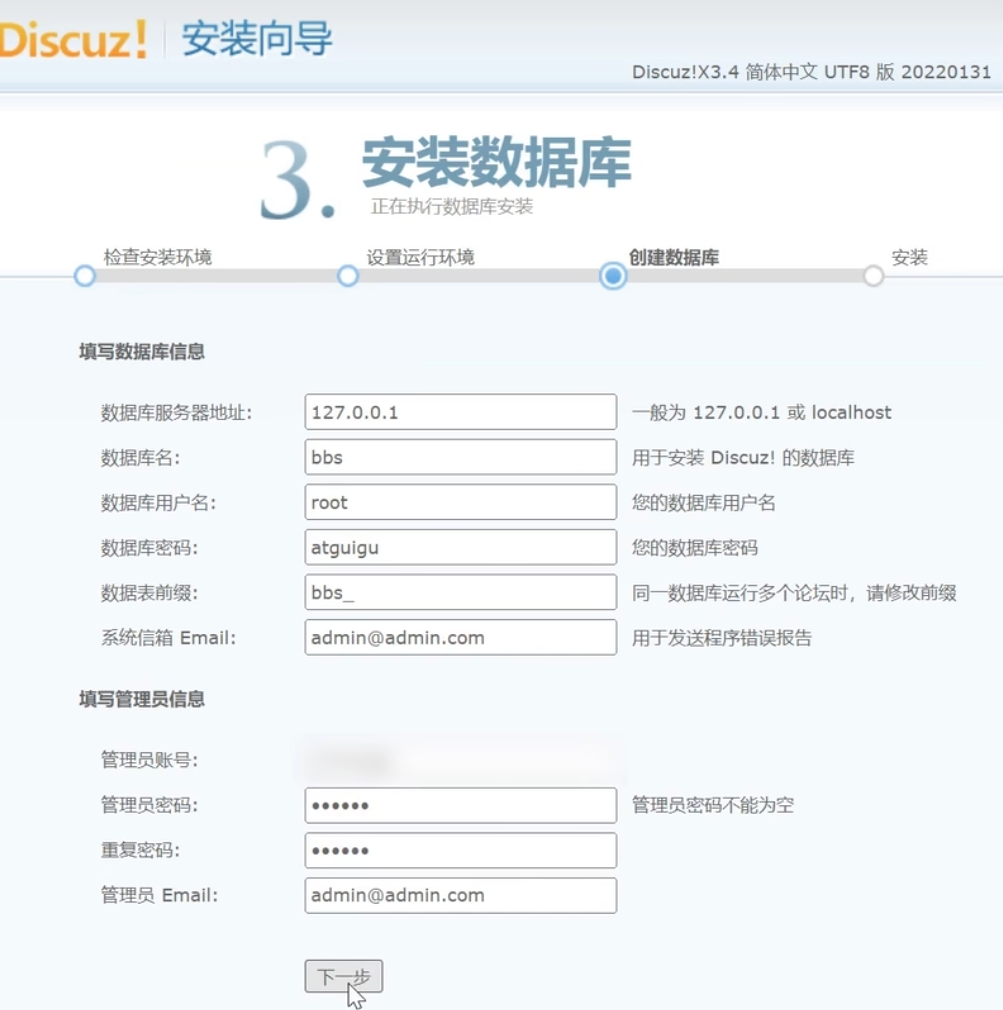The image size is (1003, 1010).
Task: Click the 系统信箱 Email field
Action: pyautogui.click(x=460, y=637)
